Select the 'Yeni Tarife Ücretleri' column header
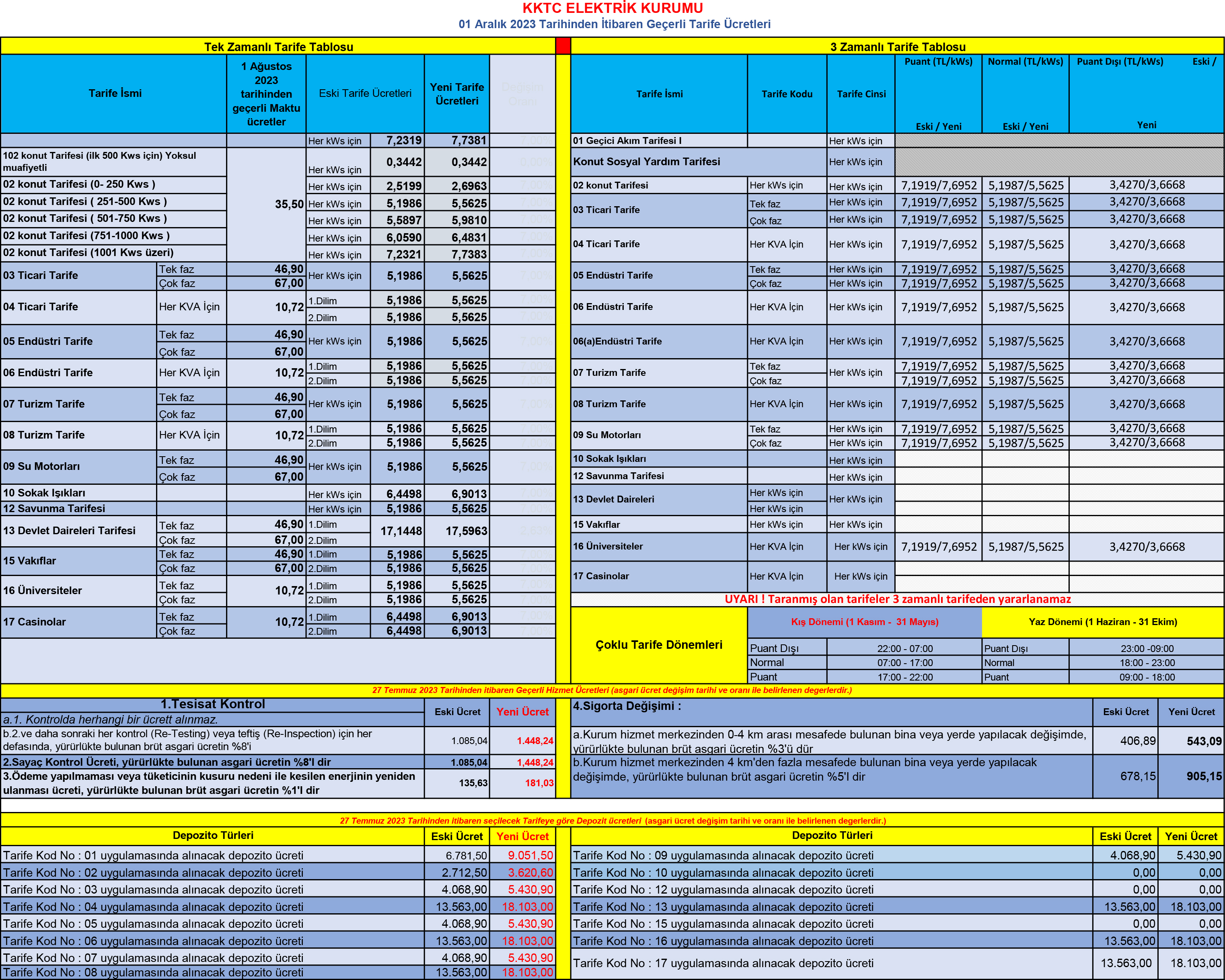The width and height of the screenshot is (1225, 980). (457, 94)
